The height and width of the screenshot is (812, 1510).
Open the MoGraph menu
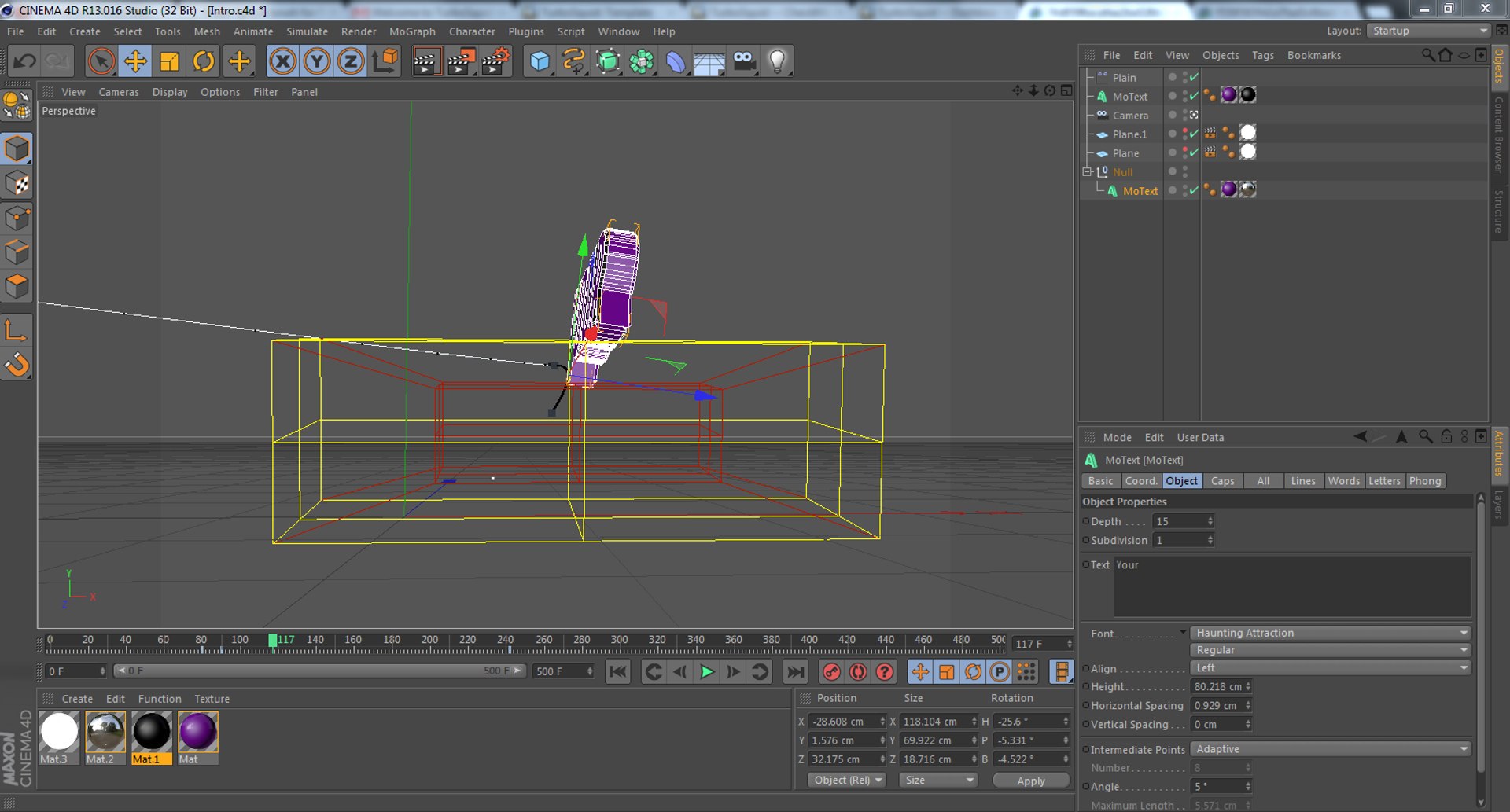(x=412, y=31)
